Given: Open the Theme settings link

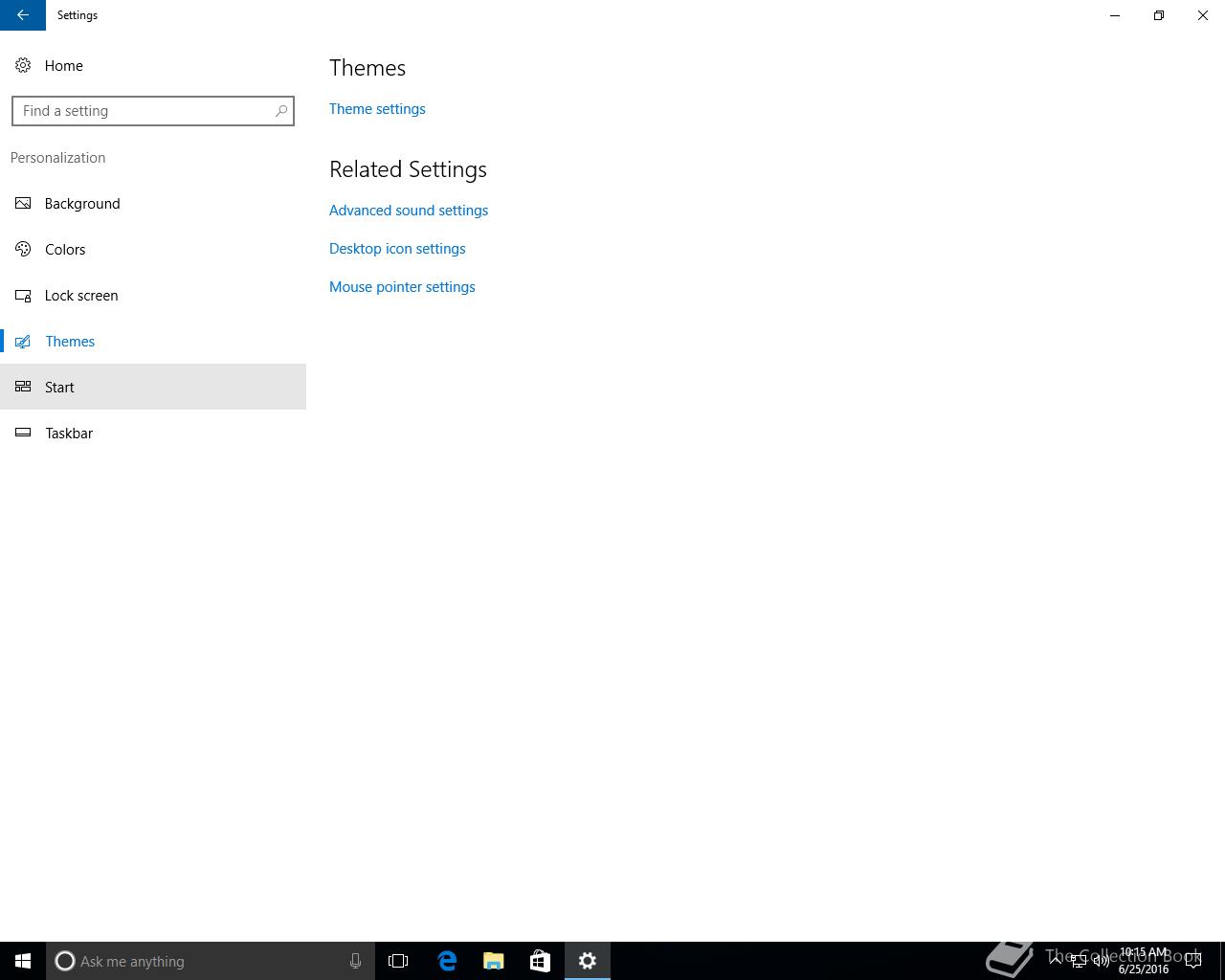Looking at the screenshot, I should tap(377, 109).
